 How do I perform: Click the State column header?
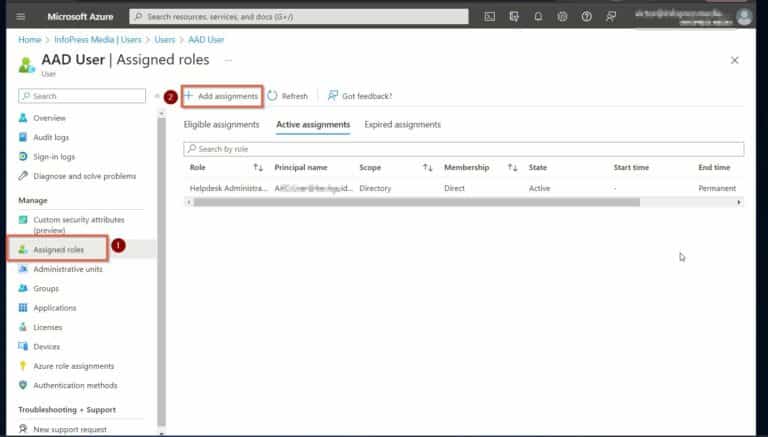click(537, 168)
